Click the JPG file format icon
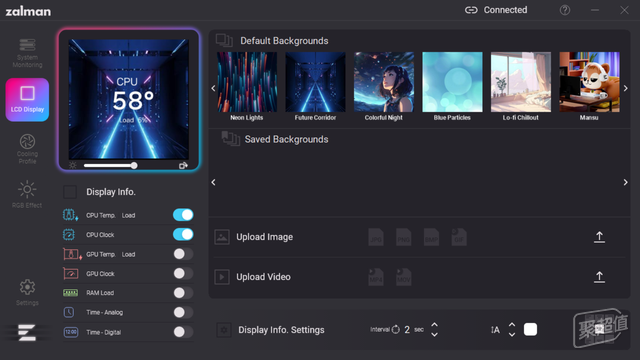Screen dimensions: 640x360 pos(376,237)
